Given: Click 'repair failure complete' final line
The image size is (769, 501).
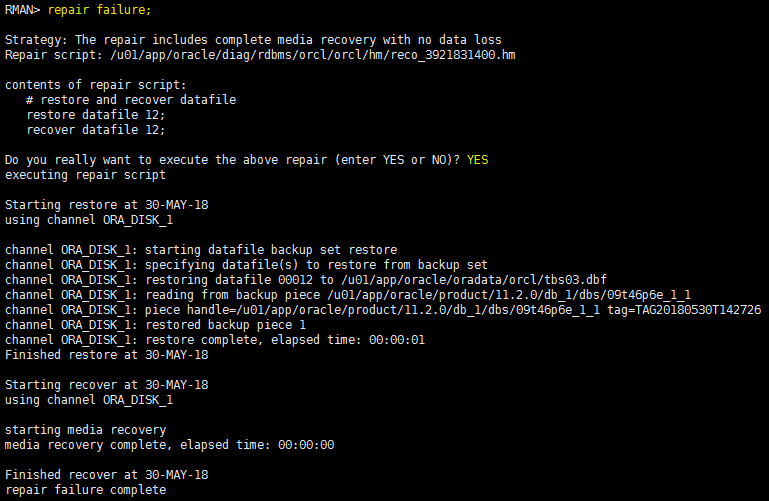Looking at the screenshot, I should tap(85, 490).
